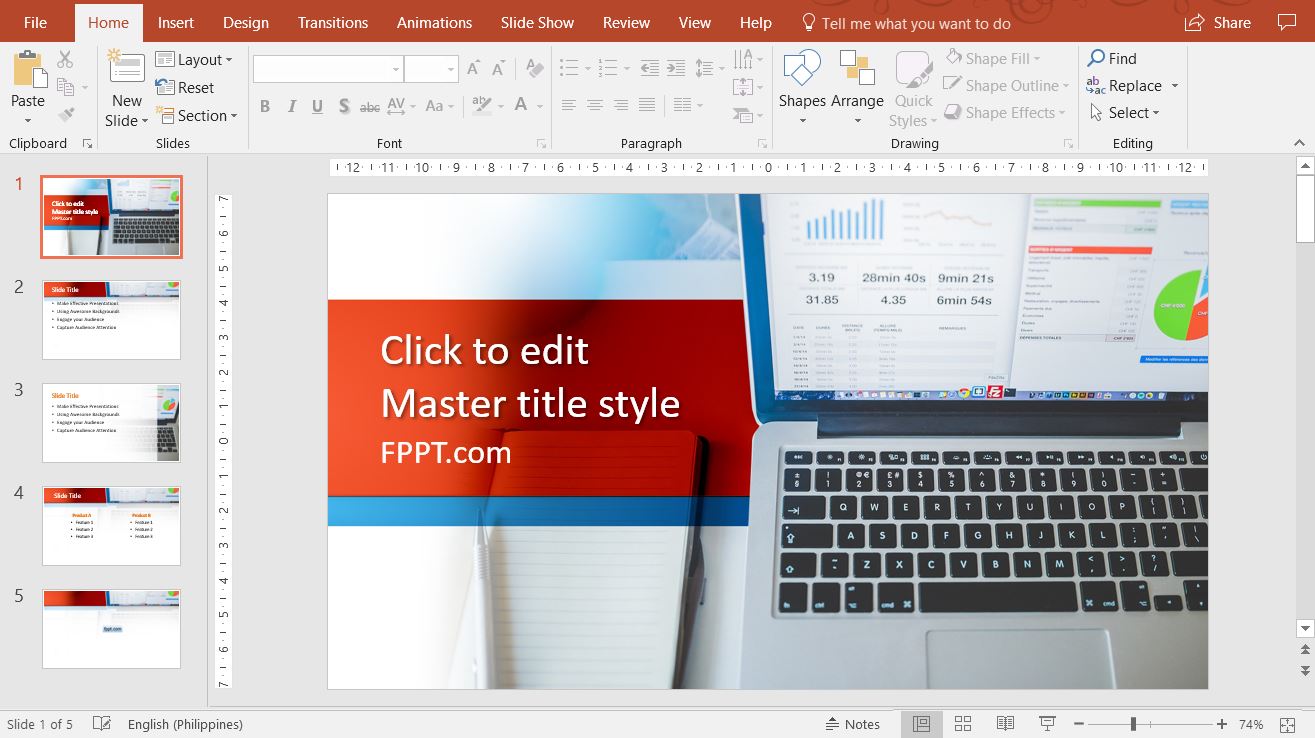Click the zoom out minus icon
Screen dimensions: 1315x738
[1079, 724]
